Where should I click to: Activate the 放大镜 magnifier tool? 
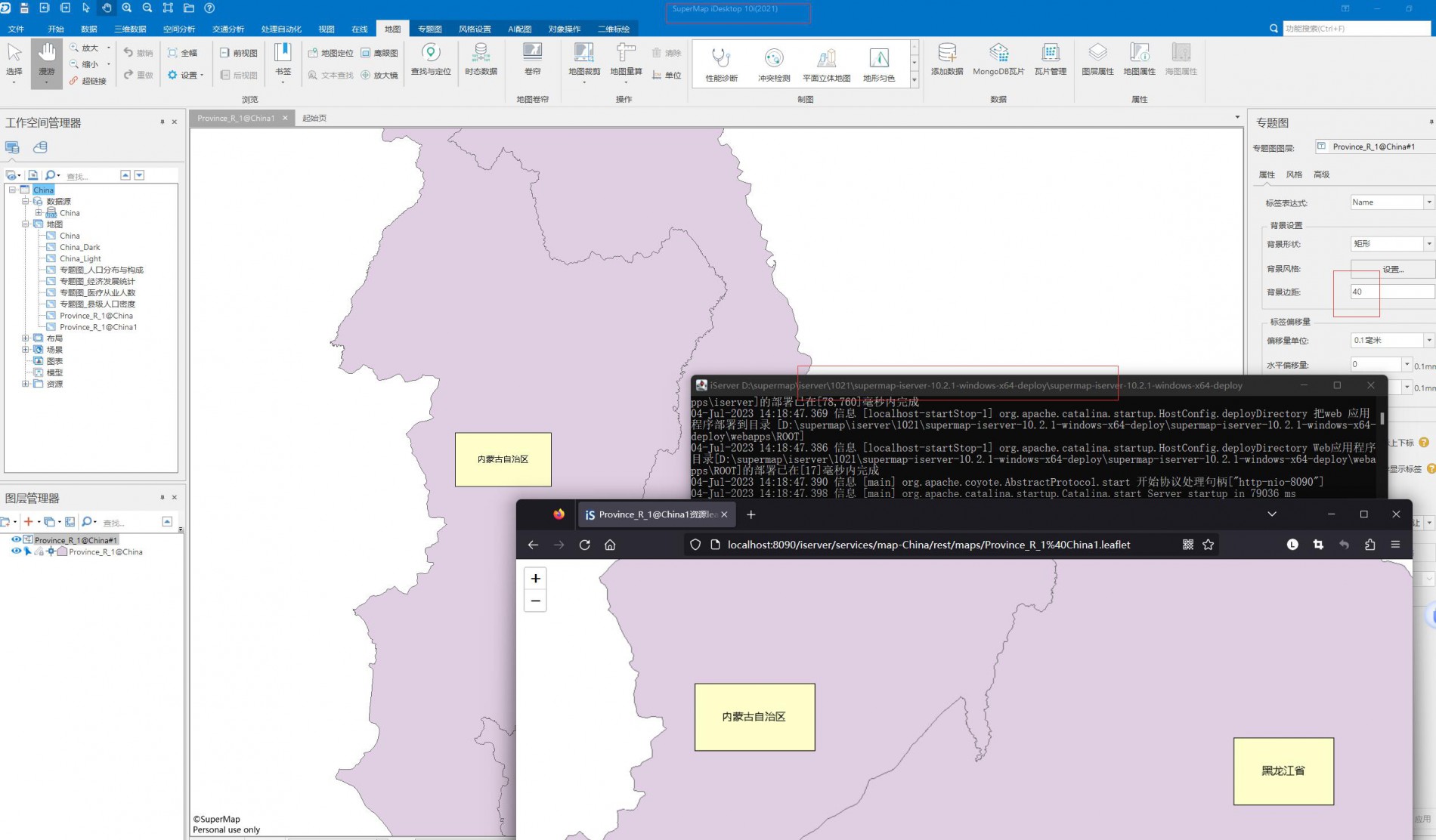point(379,75)
